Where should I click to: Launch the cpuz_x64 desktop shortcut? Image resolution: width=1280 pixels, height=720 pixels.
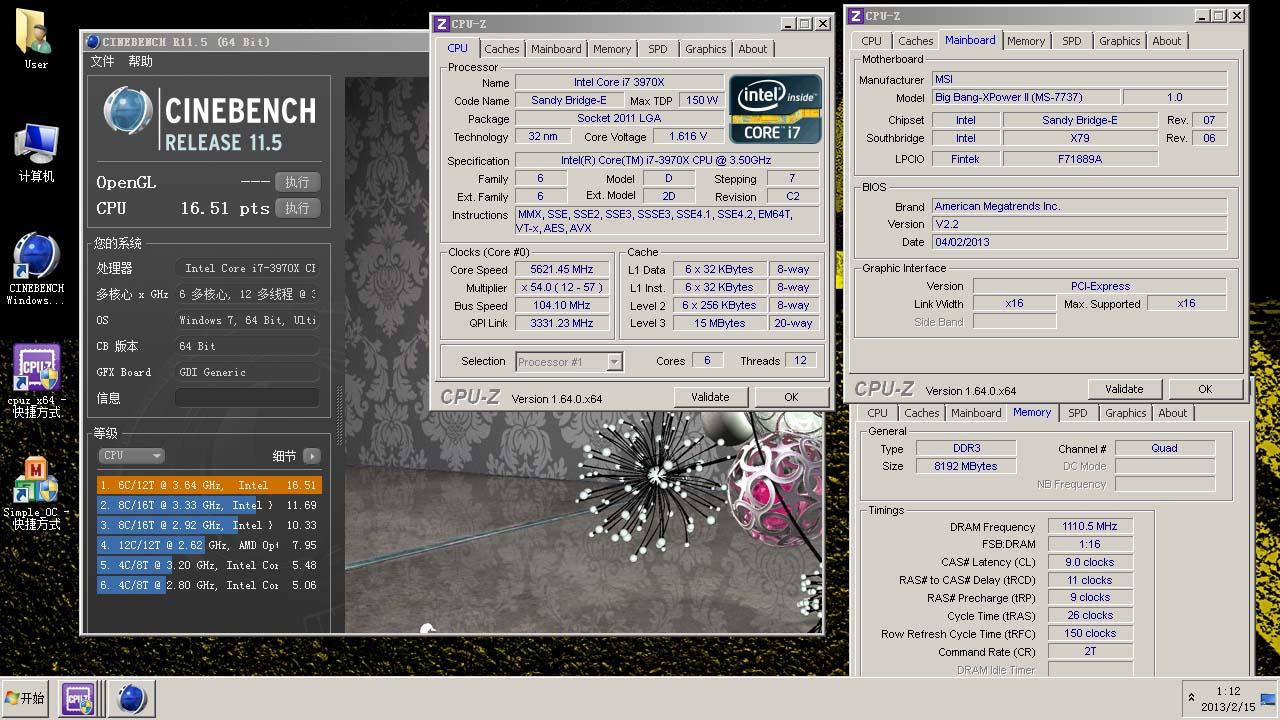(x=36, y=381)
